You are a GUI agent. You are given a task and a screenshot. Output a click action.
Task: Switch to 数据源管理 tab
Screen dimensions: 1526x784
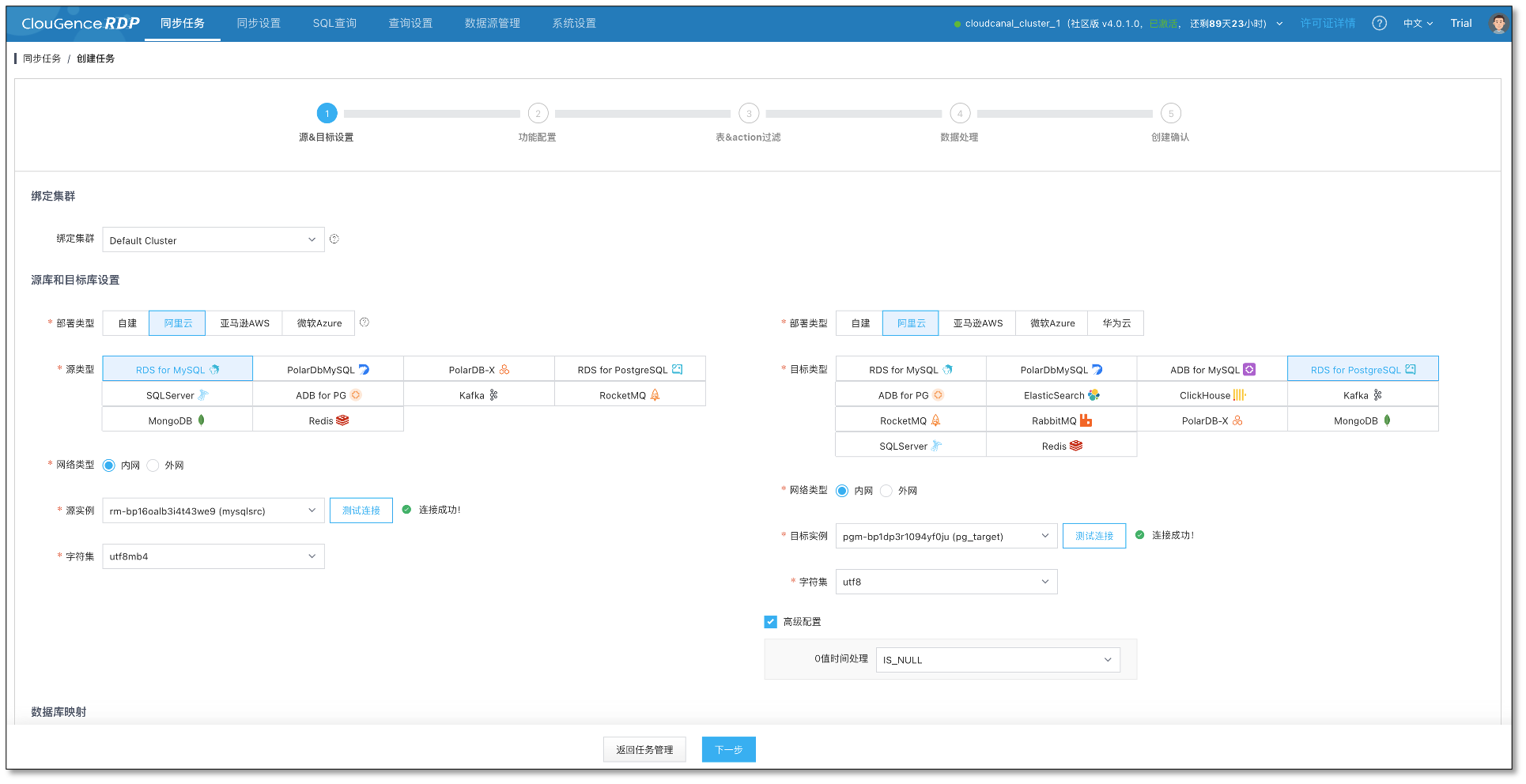(492, 24)
